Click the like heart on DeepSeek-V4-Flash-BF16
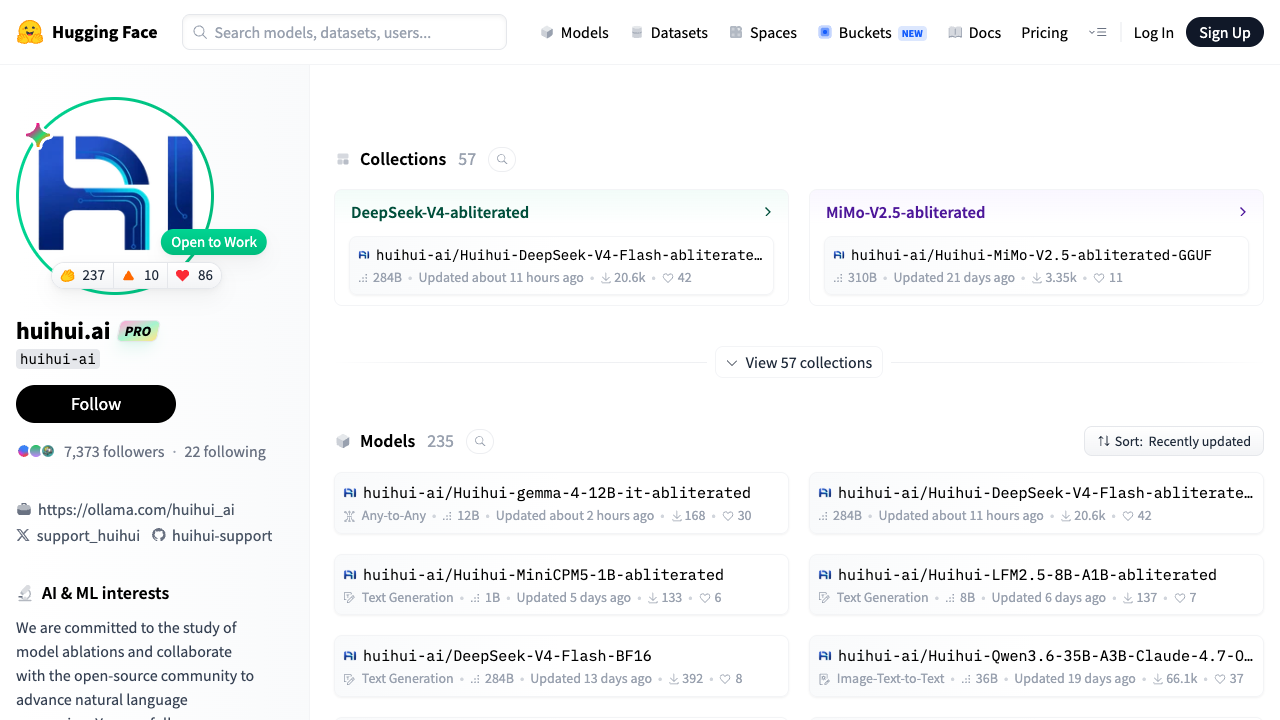 [x=726, y=679]
